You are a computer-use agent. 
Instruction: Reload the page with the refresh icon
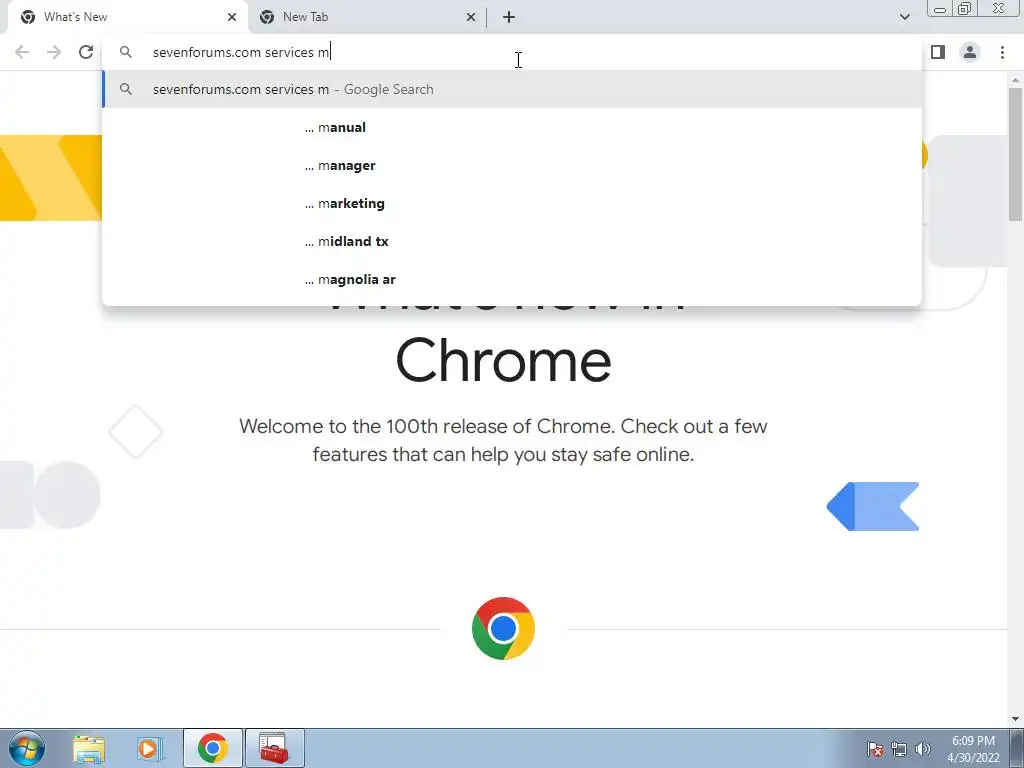tap(86, 52)
